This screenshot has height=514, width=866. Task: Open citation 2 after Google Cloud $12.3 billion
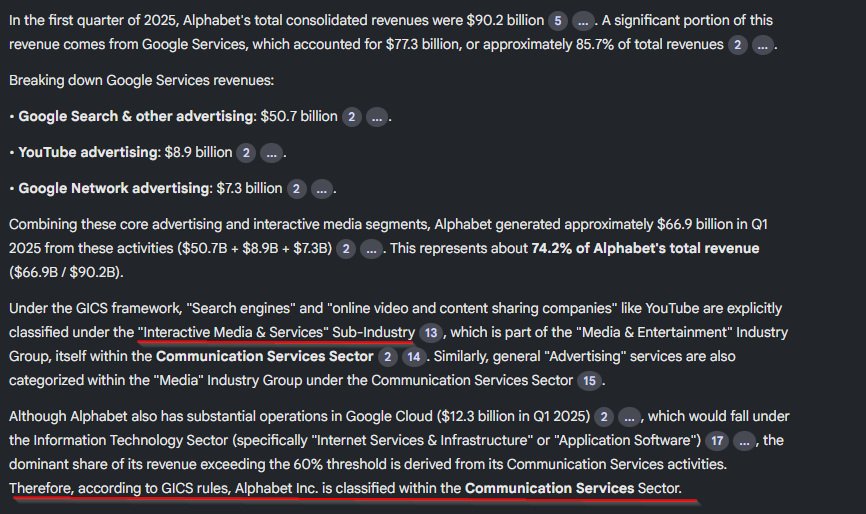pyautogui.click(x=604, y=417)
